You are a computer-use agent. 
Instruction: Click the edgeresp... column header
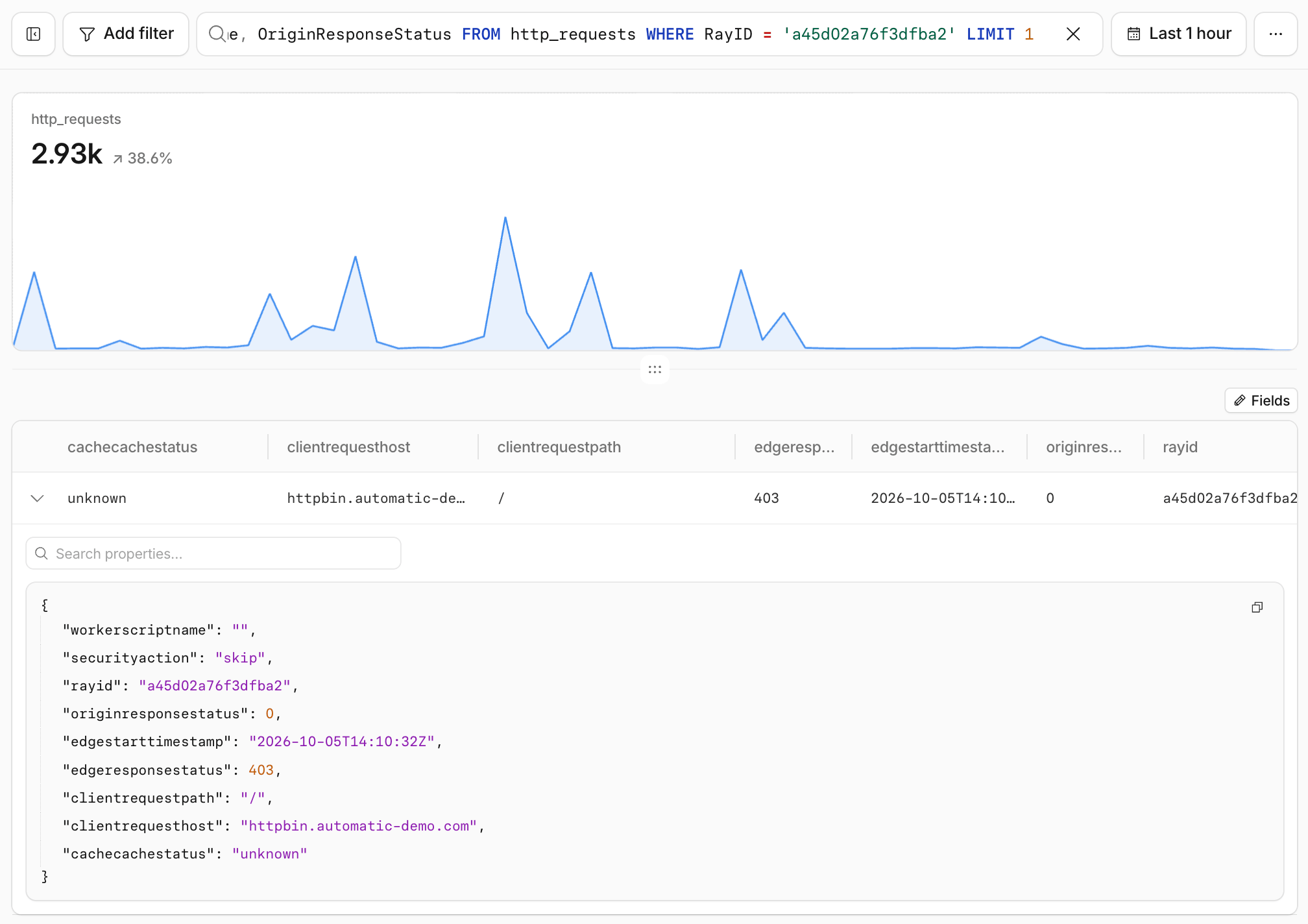794,447
